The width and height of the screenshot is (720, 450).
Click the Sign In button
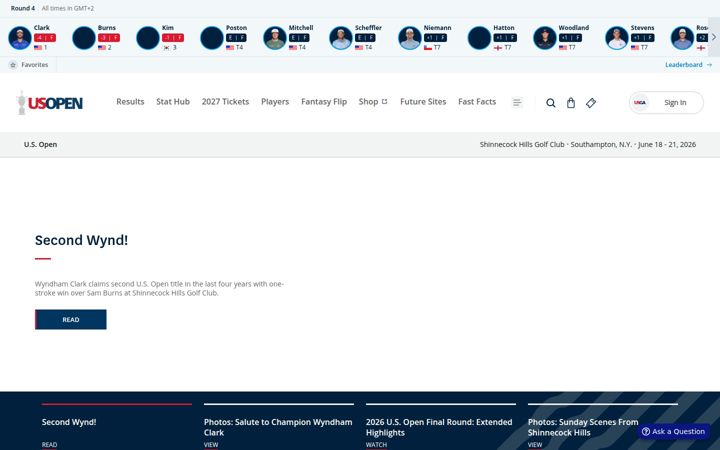[x=666, y=102]
